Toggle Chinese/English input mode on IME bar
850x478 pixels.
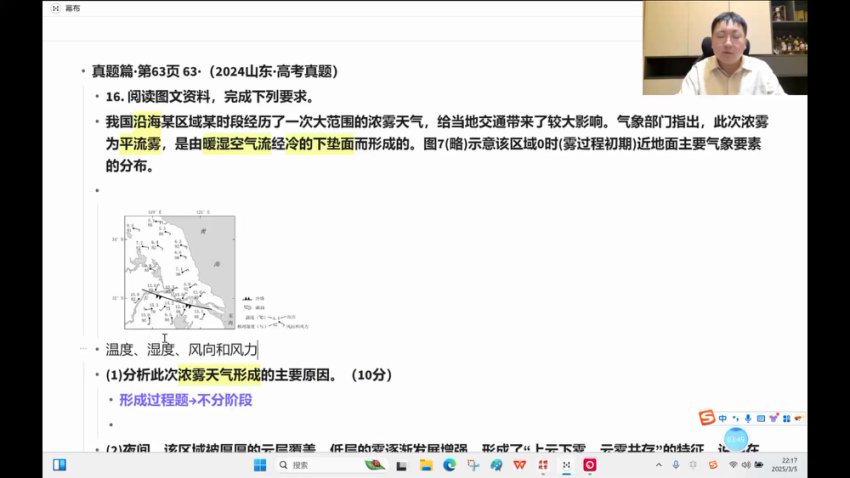click(x=722, y=417)
